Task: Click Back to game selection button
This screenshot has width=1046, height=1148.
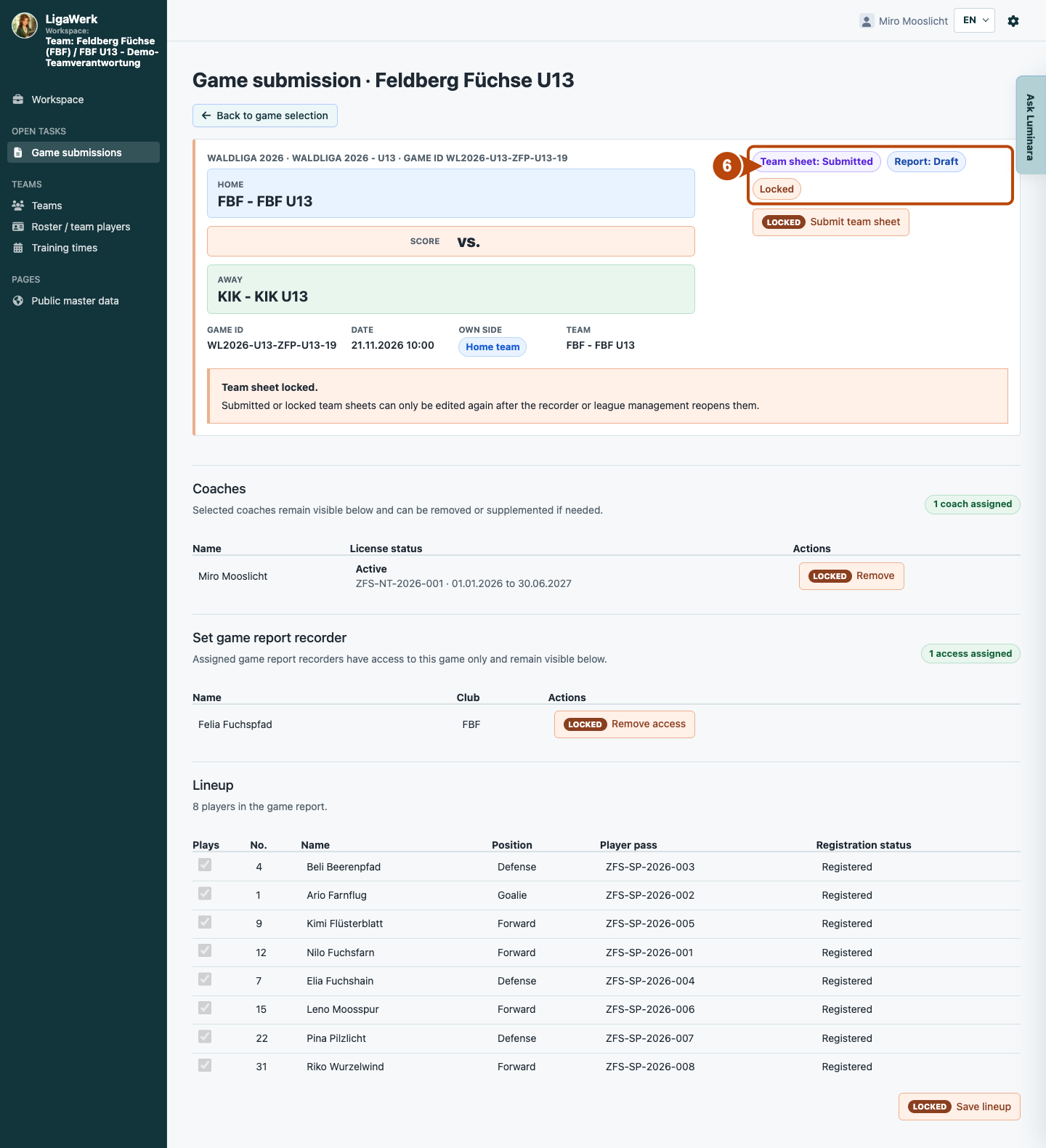Action: coord(265,116)
